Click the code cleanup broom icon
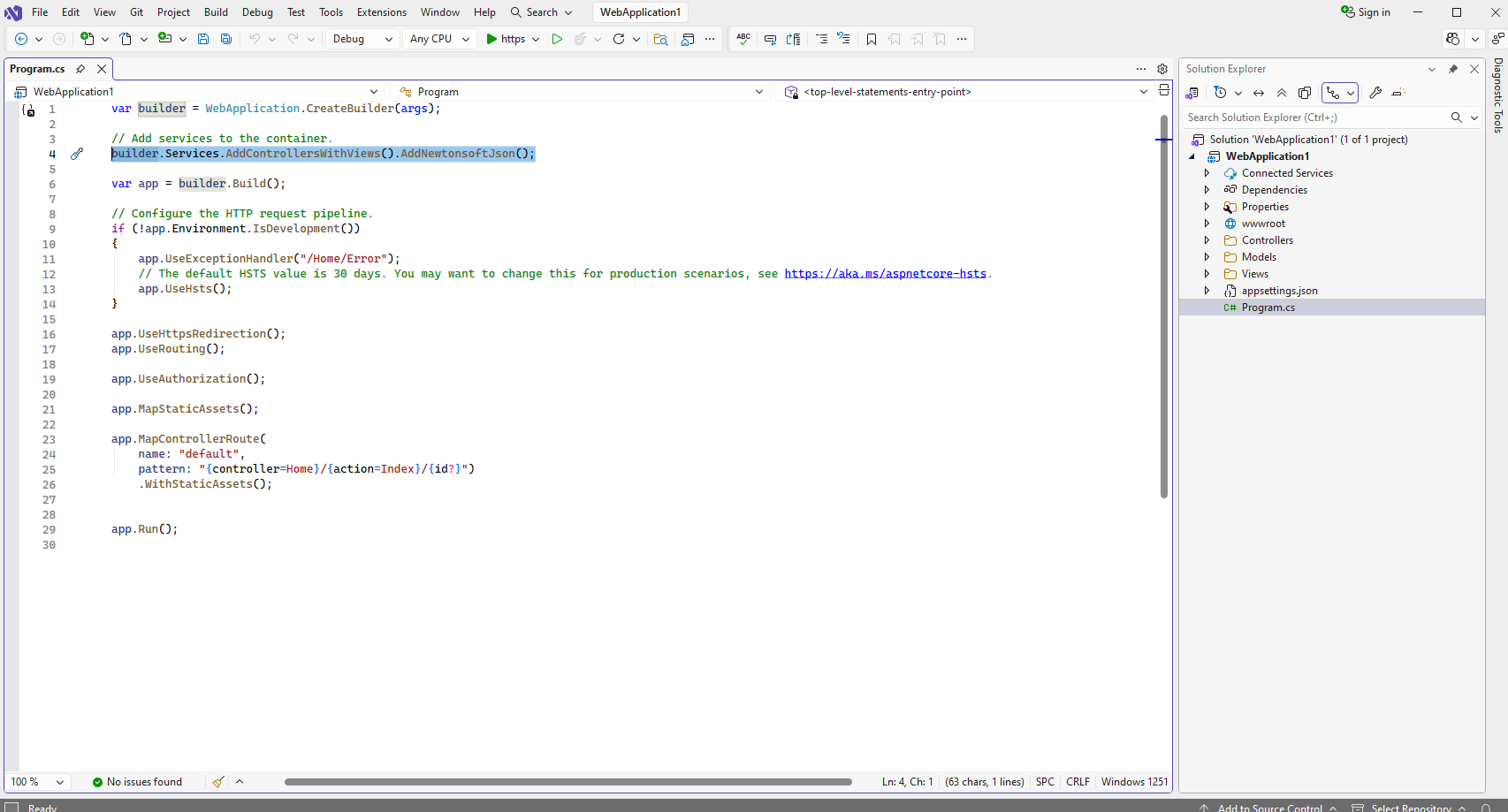The height and width of the screenshot is (812, 1508). 217,782
